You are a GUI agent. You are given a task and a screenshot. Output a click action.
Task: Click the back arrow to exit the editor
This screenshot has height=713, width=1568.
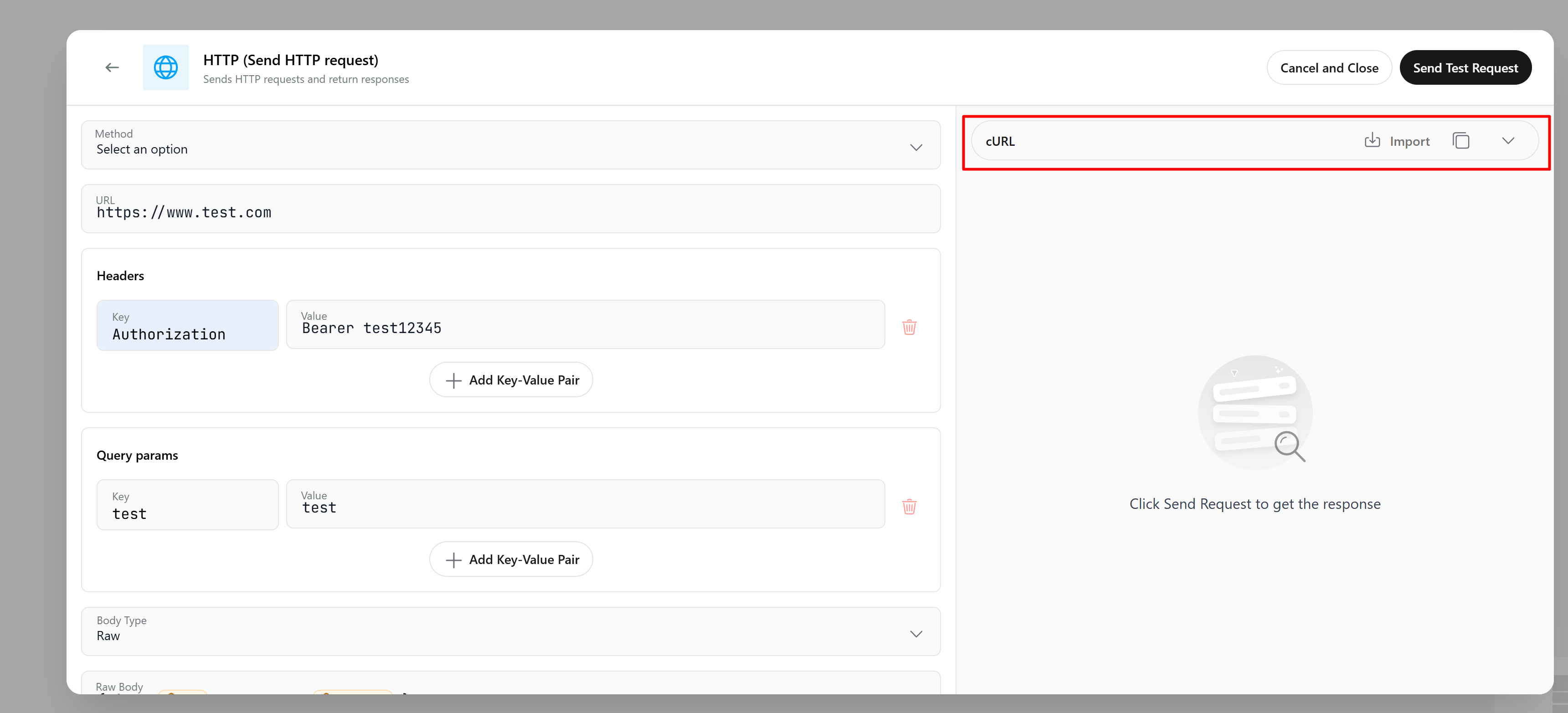click(111, 67)
